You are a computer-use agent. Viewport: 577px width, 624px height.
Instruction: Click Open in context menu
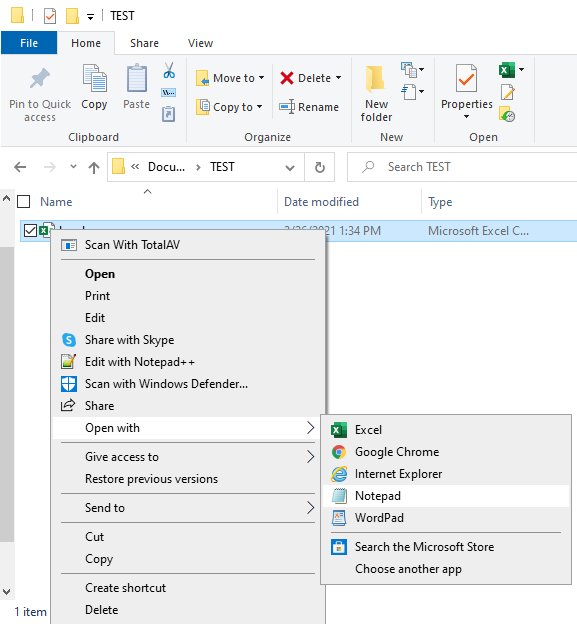(188, 274)
